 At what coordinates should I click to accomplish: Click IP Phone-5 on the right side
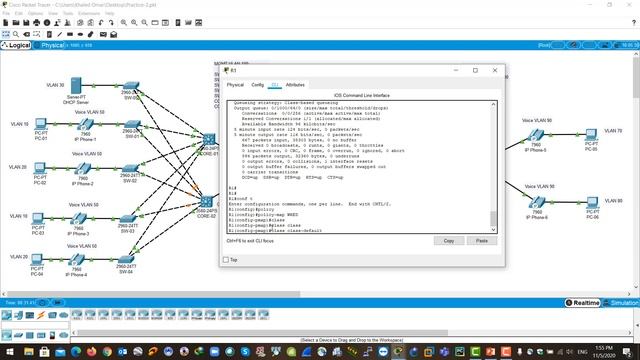[536, 135]
